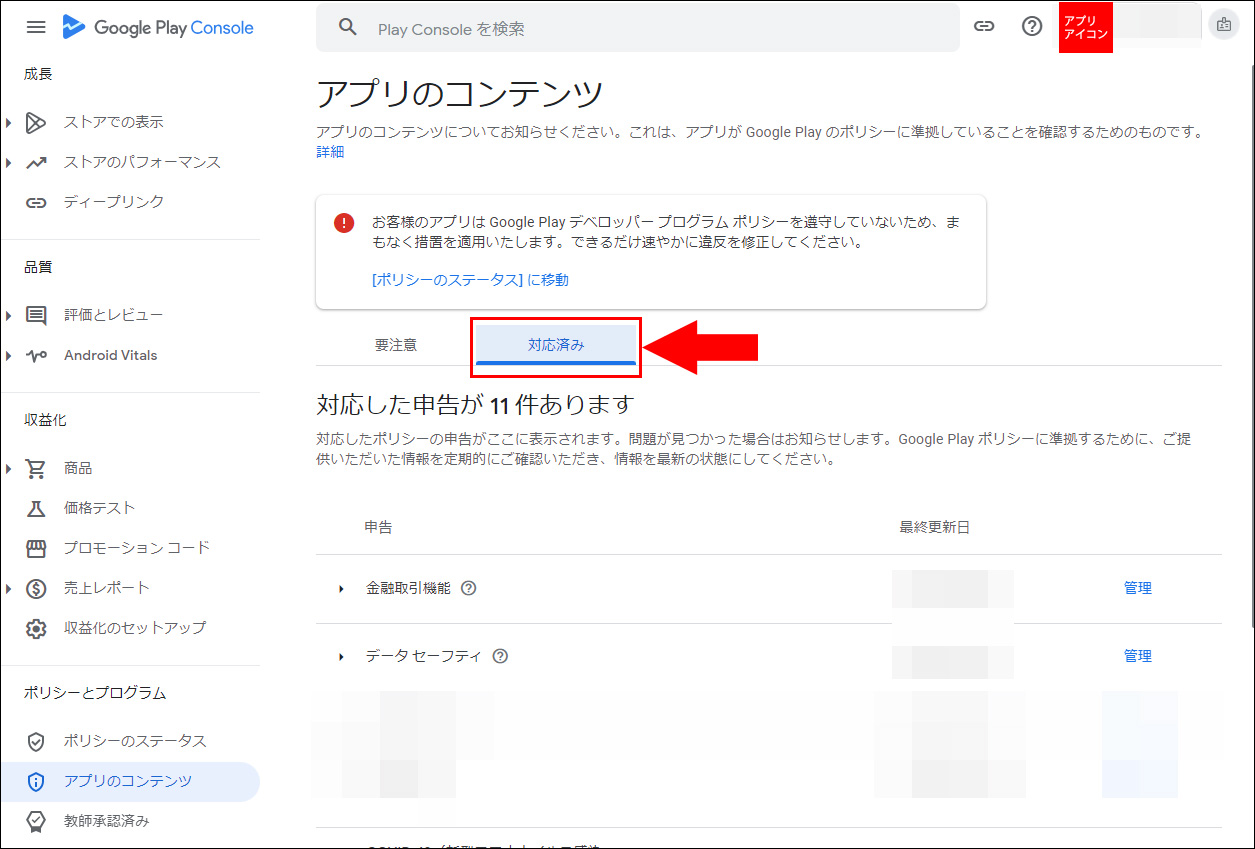Click the アプリのコンテンツ page heading

pyautogui.click(x=460, y=95)
